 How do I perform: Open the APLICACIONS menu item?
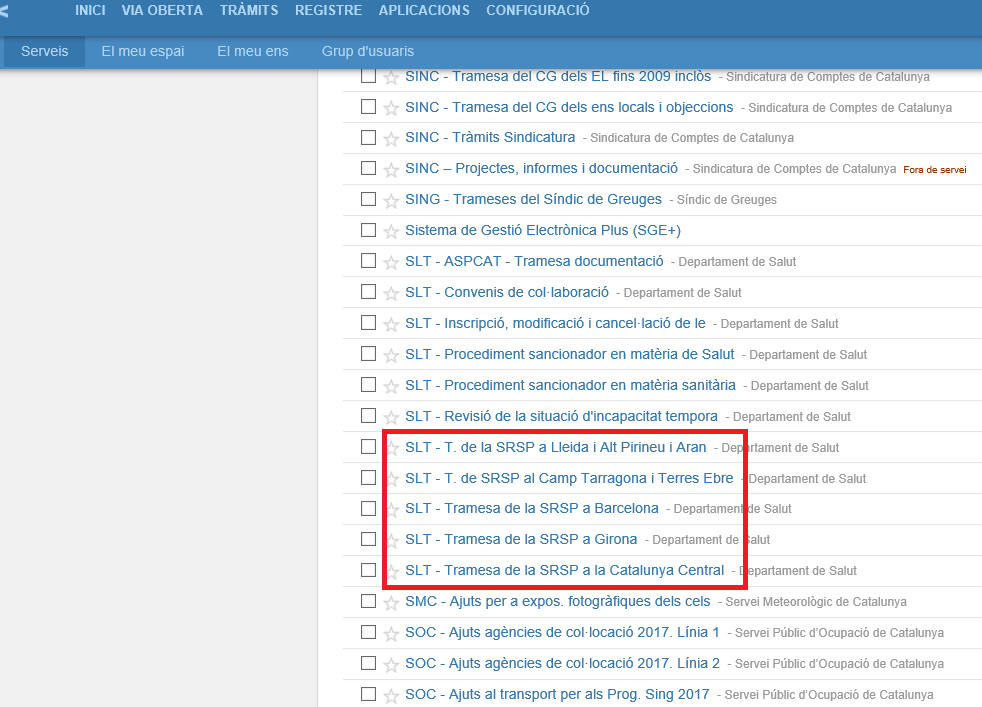tap(424, 11)
